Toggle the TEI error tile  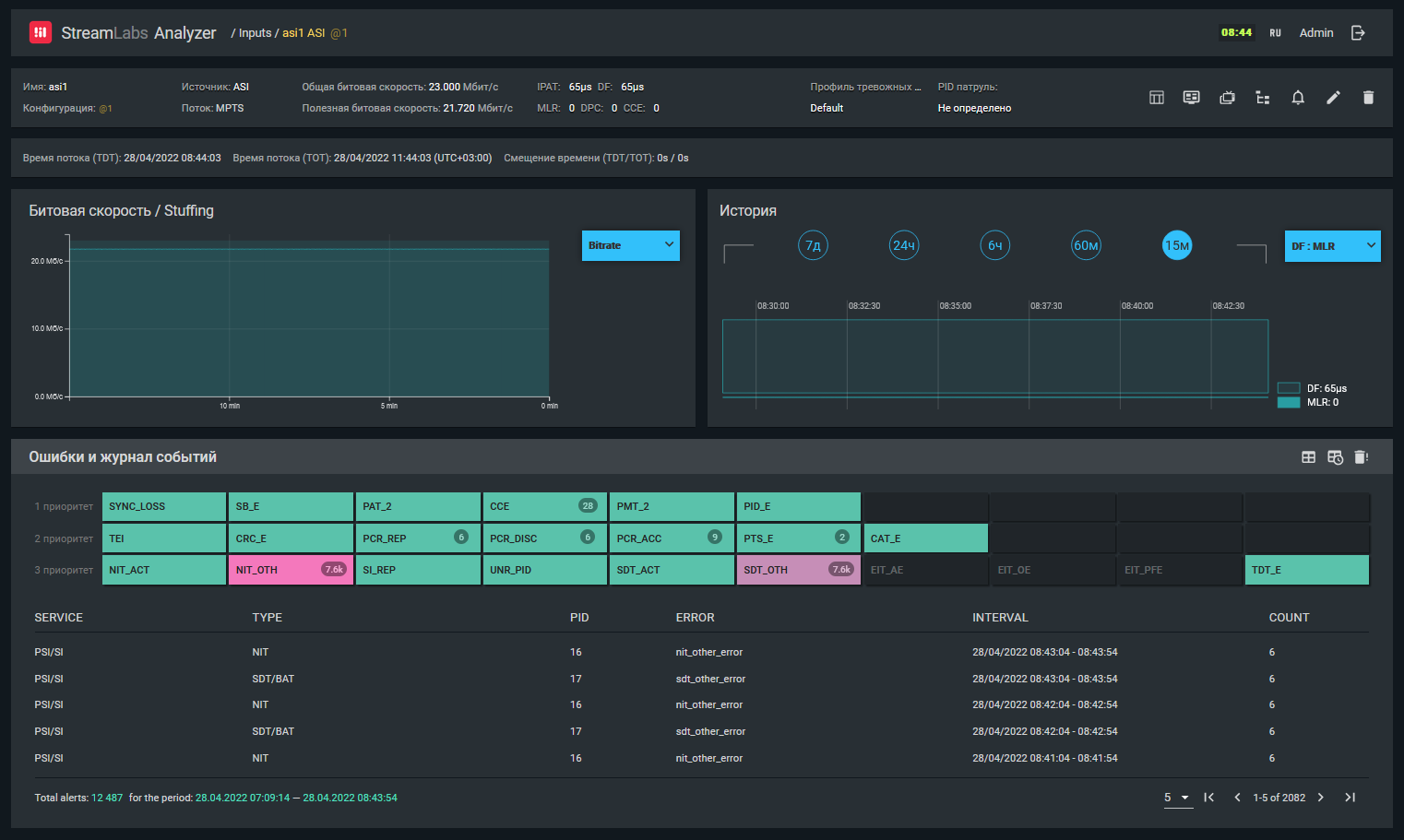164,538
